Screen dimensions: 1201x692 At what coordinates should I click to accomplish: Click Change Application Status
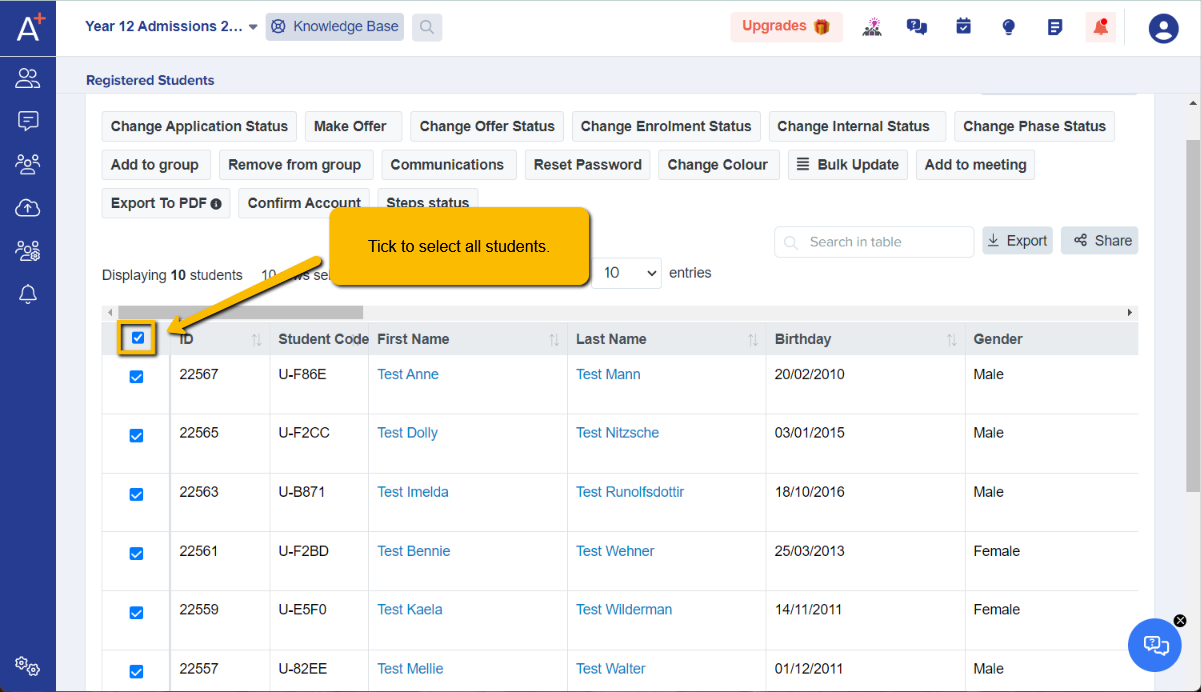click(x=199, y=126)
